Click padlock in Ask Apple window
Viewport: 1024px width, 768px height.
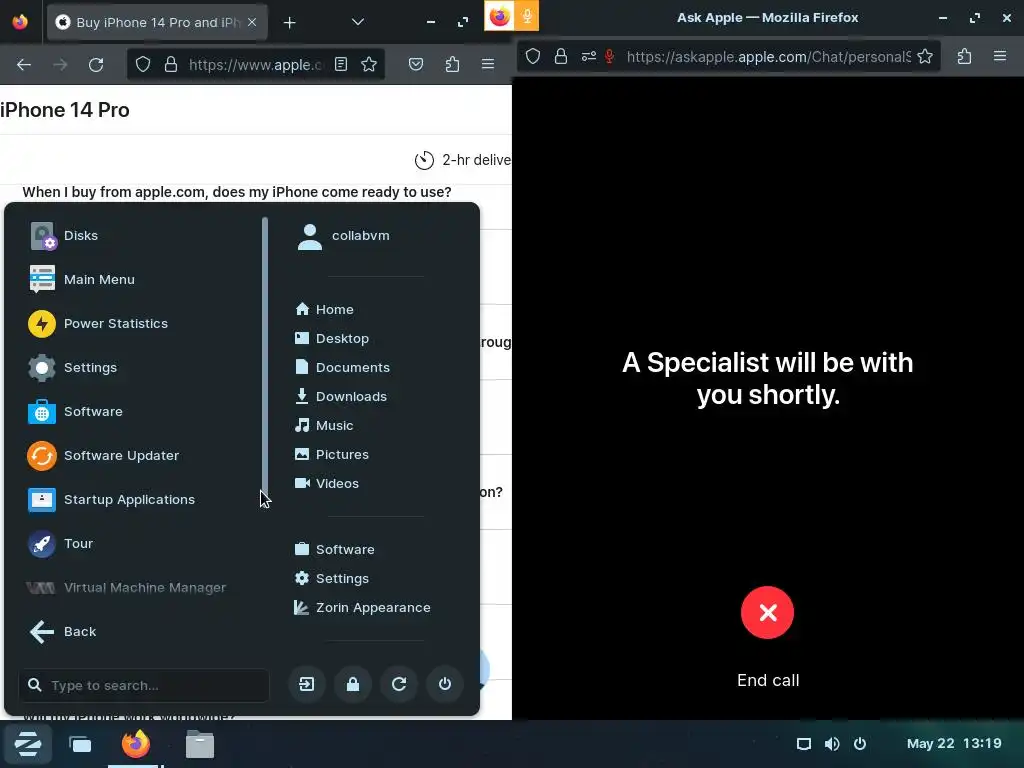560,56
